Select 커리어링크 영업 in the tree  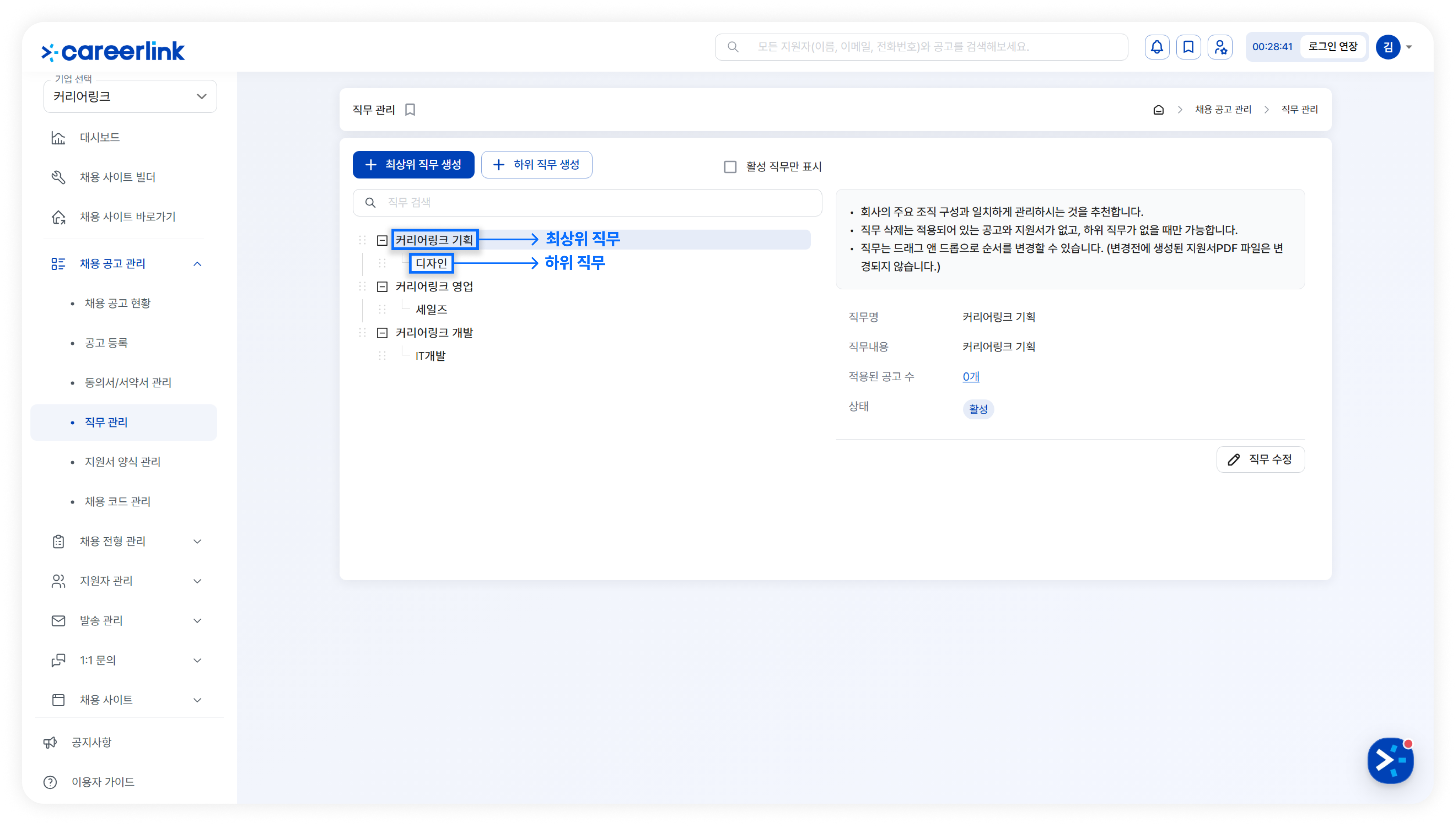(434, 286)
